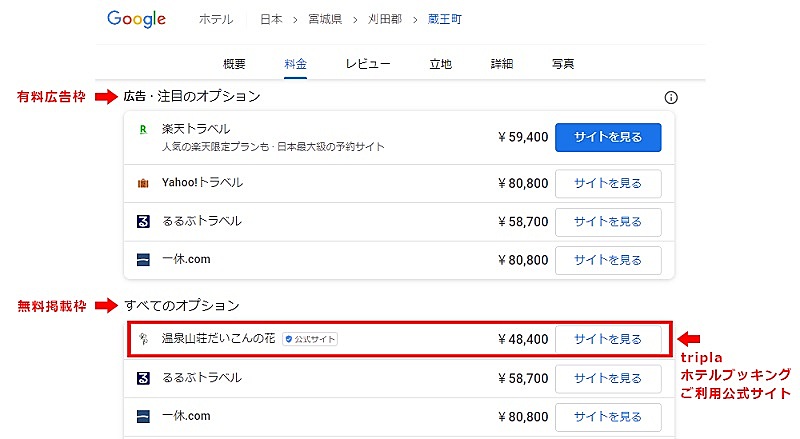Viewport: 800px width, 439px height.
Task: Click サイトを見る for 温泉山荘だいこんの花
Action: (608, 339)
